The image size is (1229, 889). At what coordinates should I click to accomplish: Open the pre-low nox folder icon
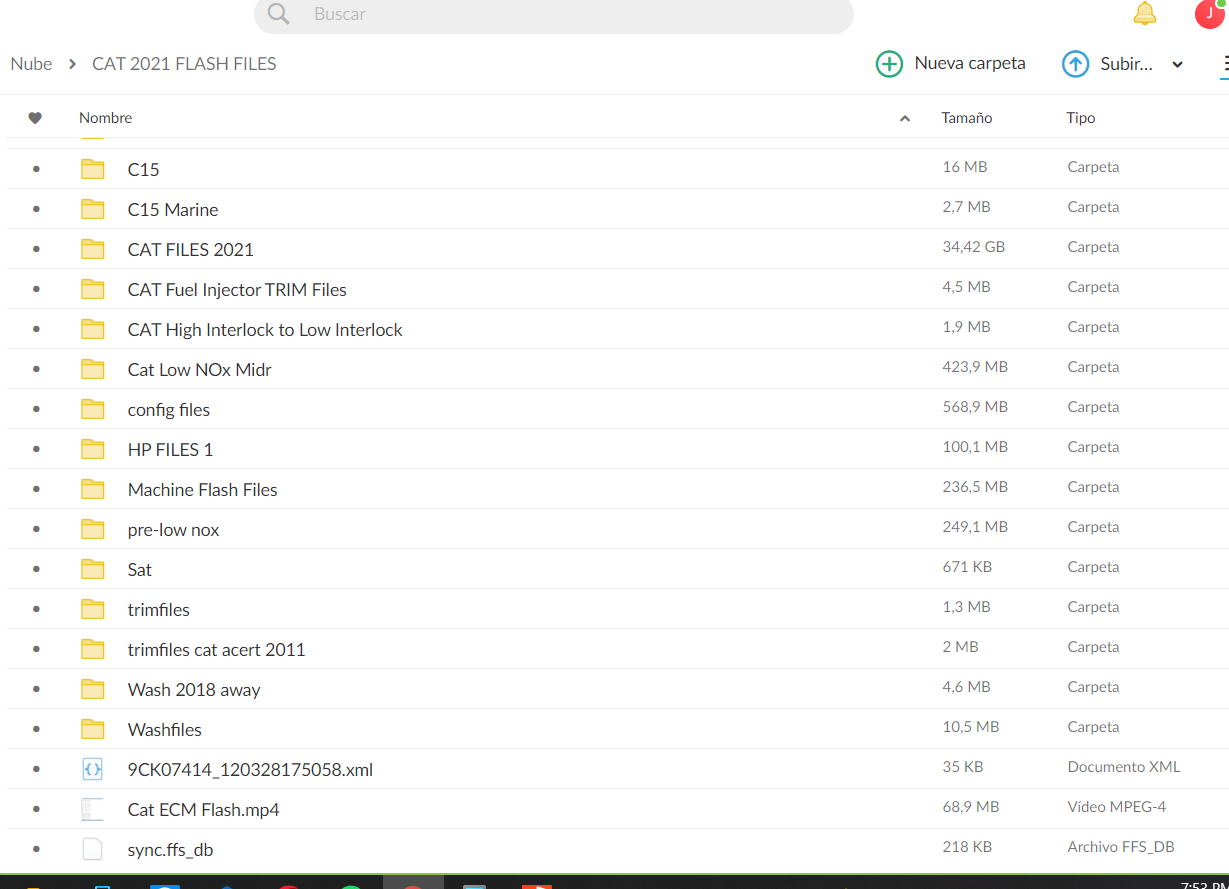point(93,529)
